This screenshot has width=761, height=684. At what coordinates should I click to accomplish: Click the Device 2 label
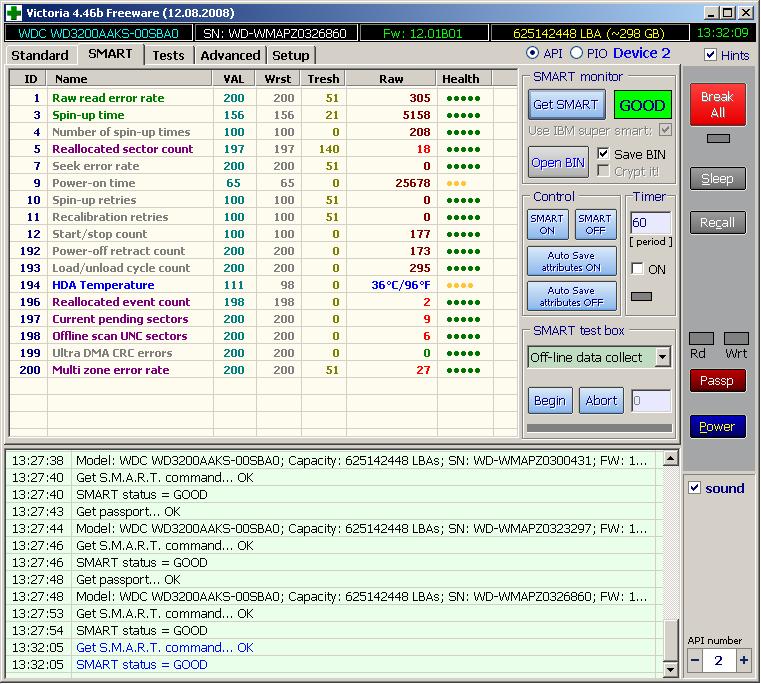click(642, 53)
